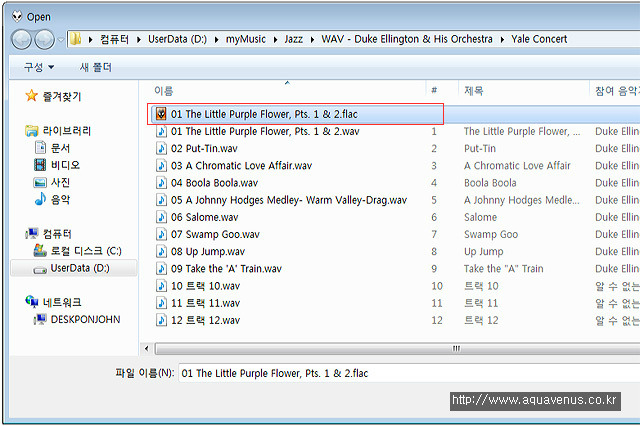Image resolution: width=640 pixels, height=426 pixels.
Task: Click the icon of 04 Boola Boola.wav
Action: (x=162, y=182)
